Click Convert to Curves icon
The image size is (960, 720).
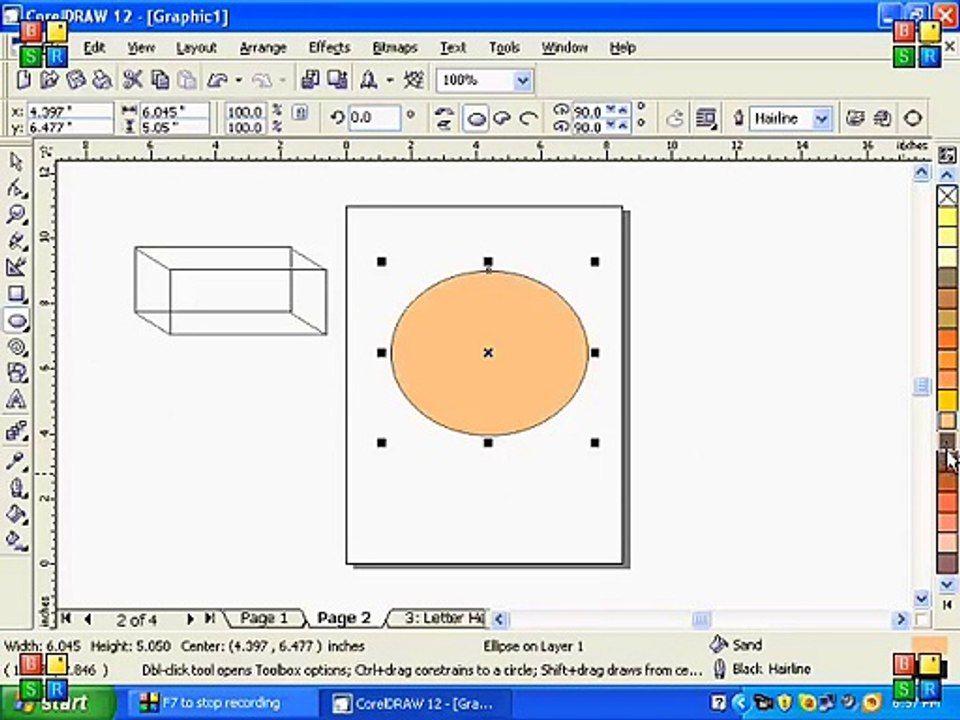pos(912,118)
